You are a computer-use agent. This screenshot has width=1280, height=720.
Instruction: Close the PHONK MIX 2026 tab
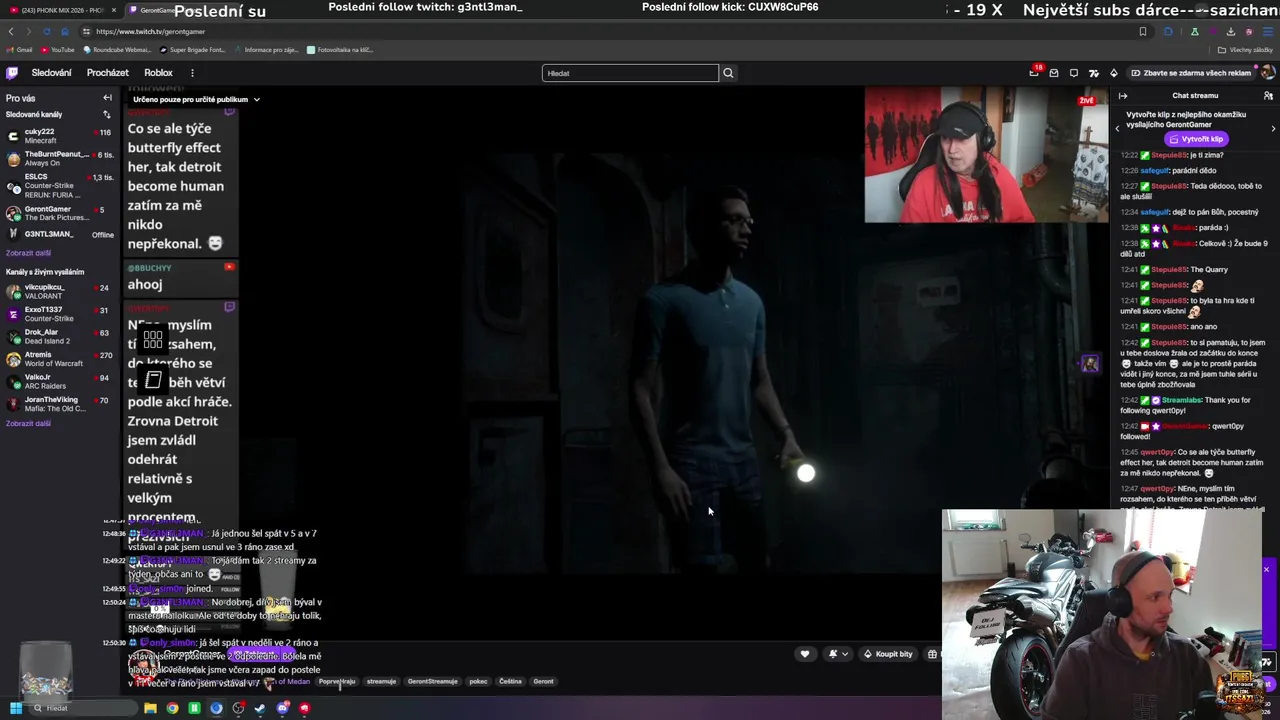pos(113,10)
